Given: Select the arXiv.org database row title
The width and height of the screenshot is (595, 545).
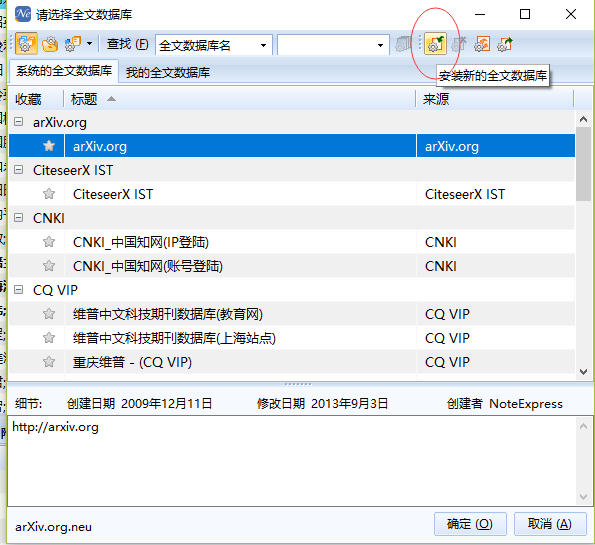Looking at the screenshot, I should point(100,146).
